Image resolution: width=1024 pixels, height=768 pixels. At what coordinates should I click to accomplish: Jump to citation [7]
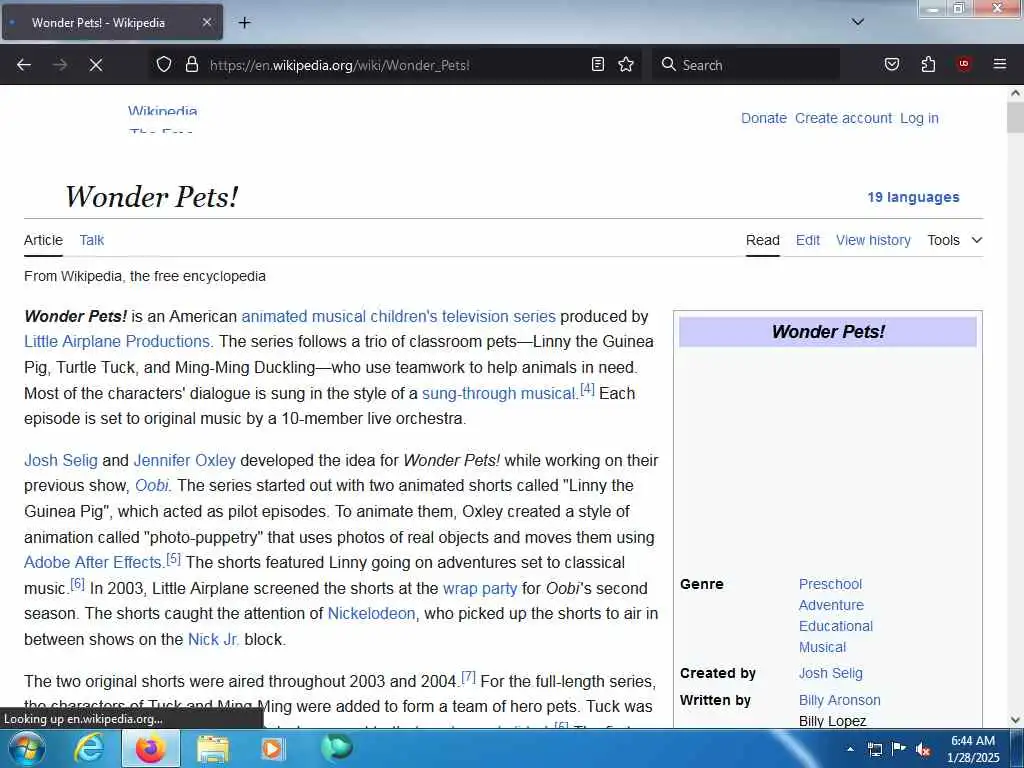468,677
